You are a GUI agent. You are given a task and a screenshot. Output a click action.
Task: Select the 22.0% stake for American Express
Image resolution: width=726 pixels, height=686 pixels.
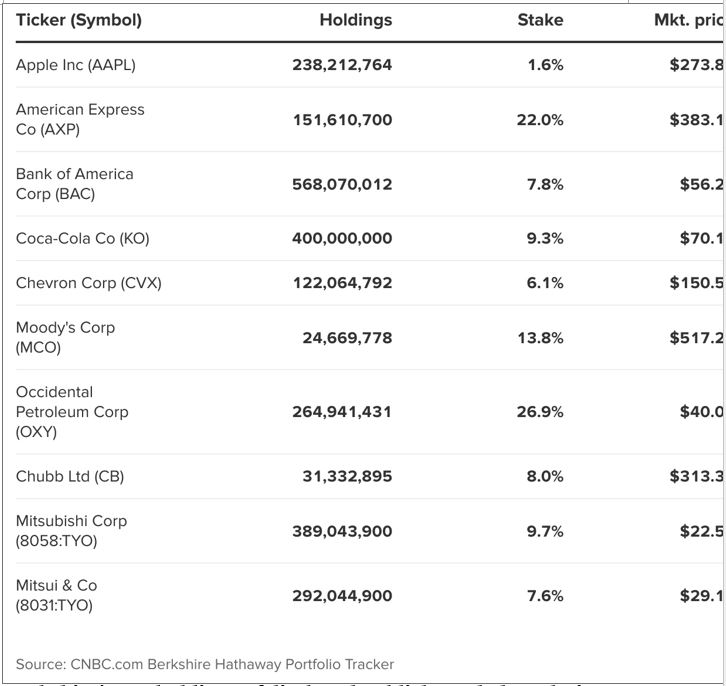pos(540,120)
